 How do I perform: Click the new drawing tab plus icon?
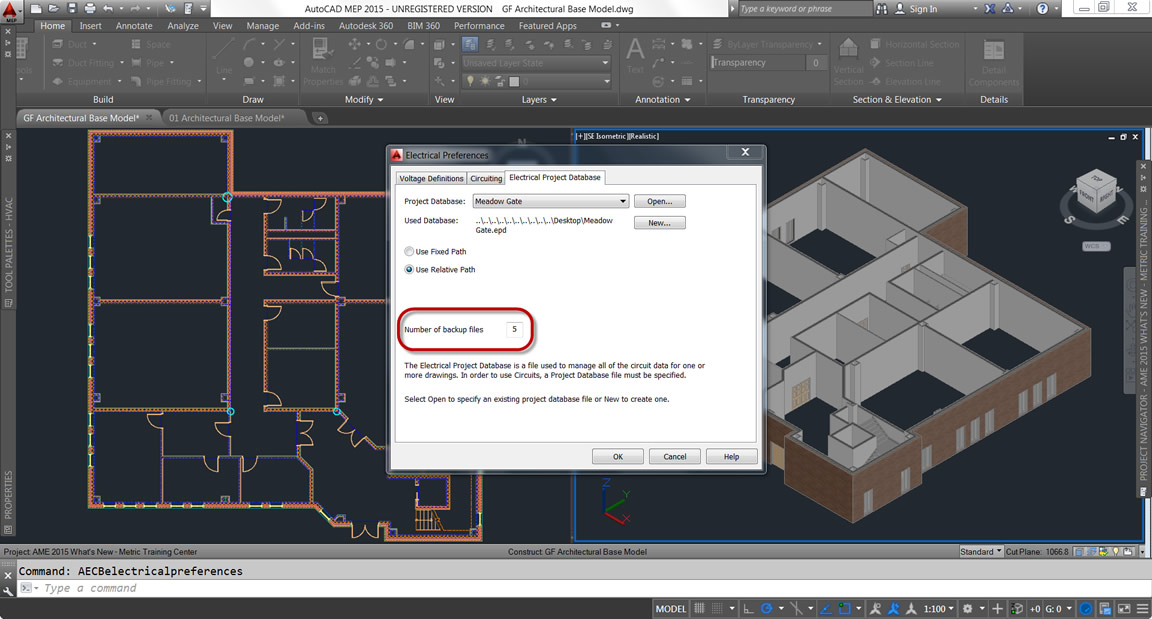point(320,117)
